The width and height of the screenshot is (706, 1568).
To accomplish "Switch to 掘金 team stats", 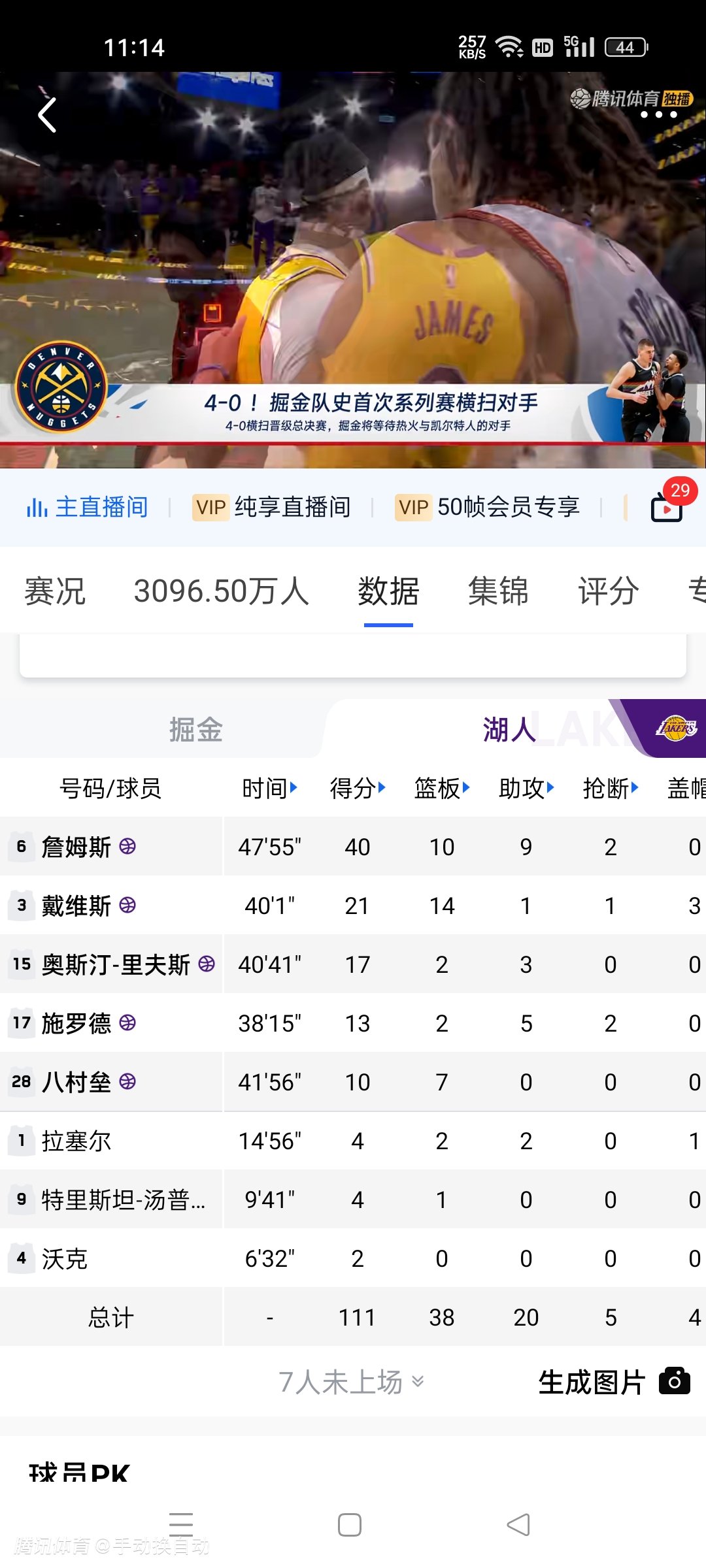I will point(195,729).
